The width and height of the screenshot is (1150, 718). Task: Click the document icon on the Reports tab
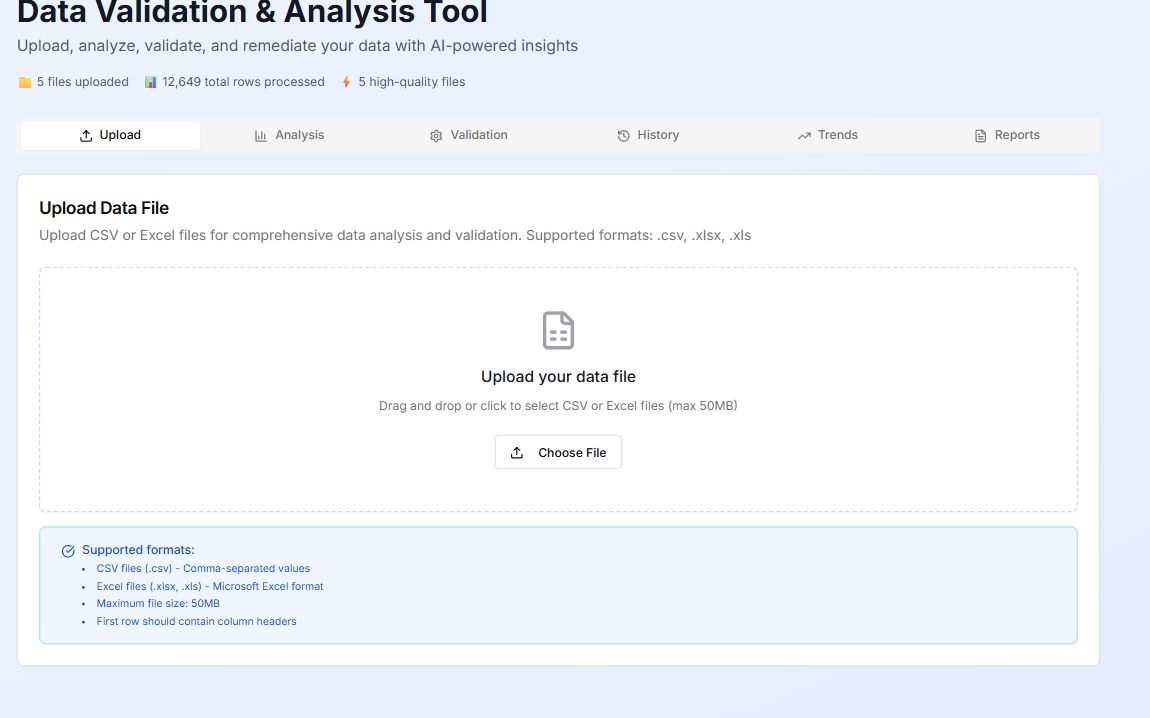click(x=980, y=134)
